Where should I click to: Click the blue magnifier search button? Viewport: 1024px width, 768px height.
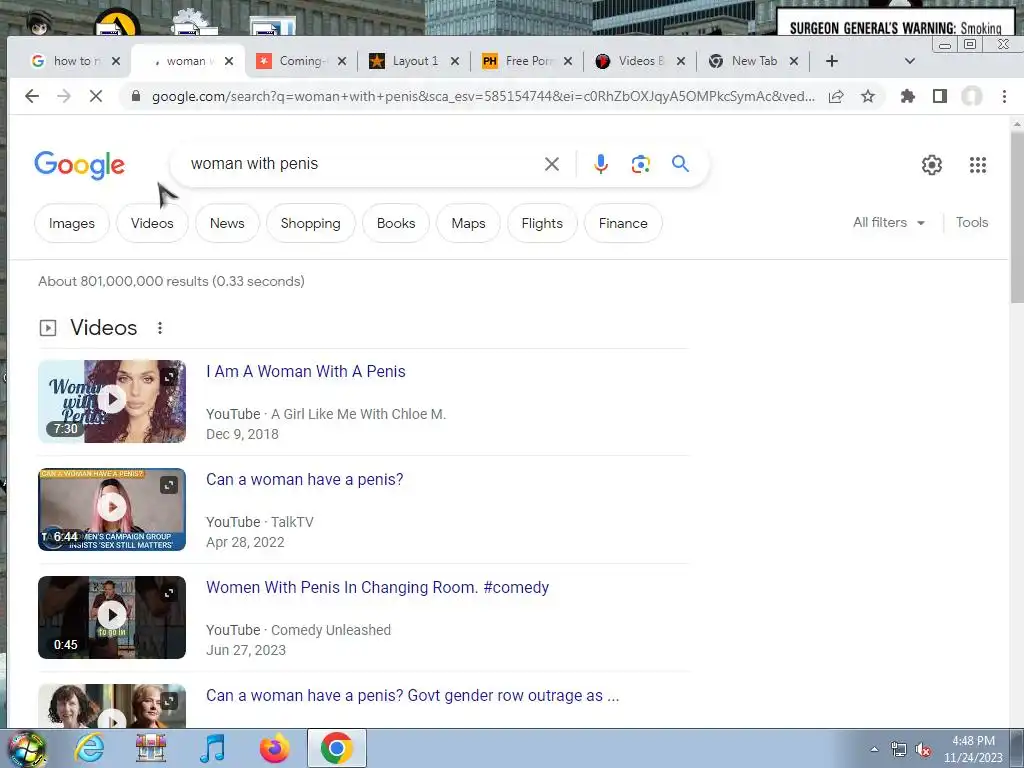[680, 164]
